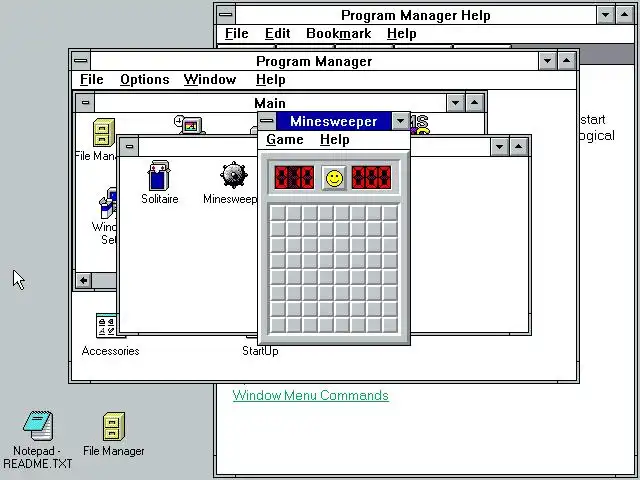Restore the Notepad README.TXT desktop icon

coord(38,426)
